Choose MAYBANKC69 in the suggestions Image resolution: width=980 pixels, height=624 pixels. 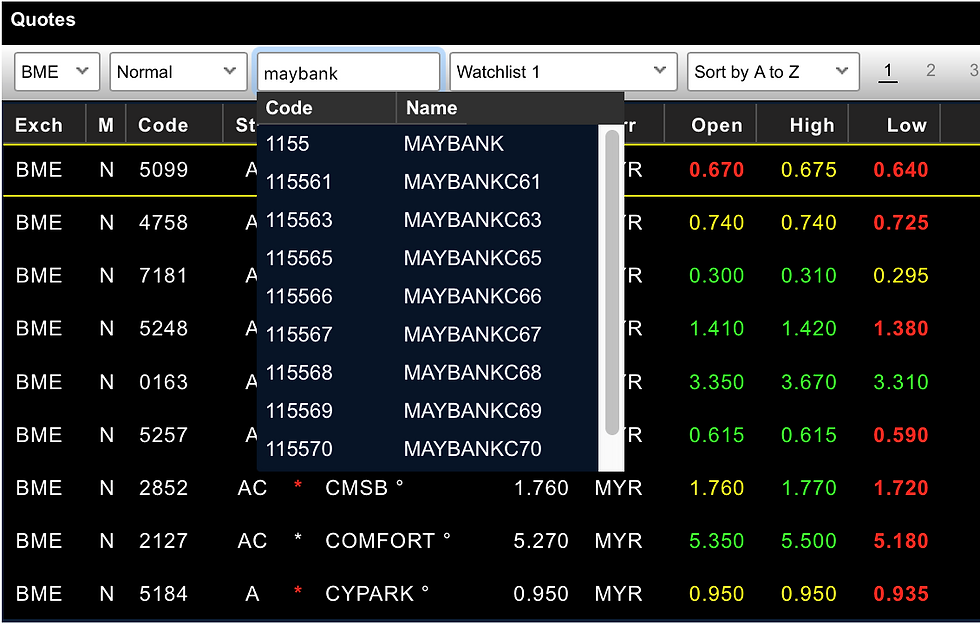point(428,411)
